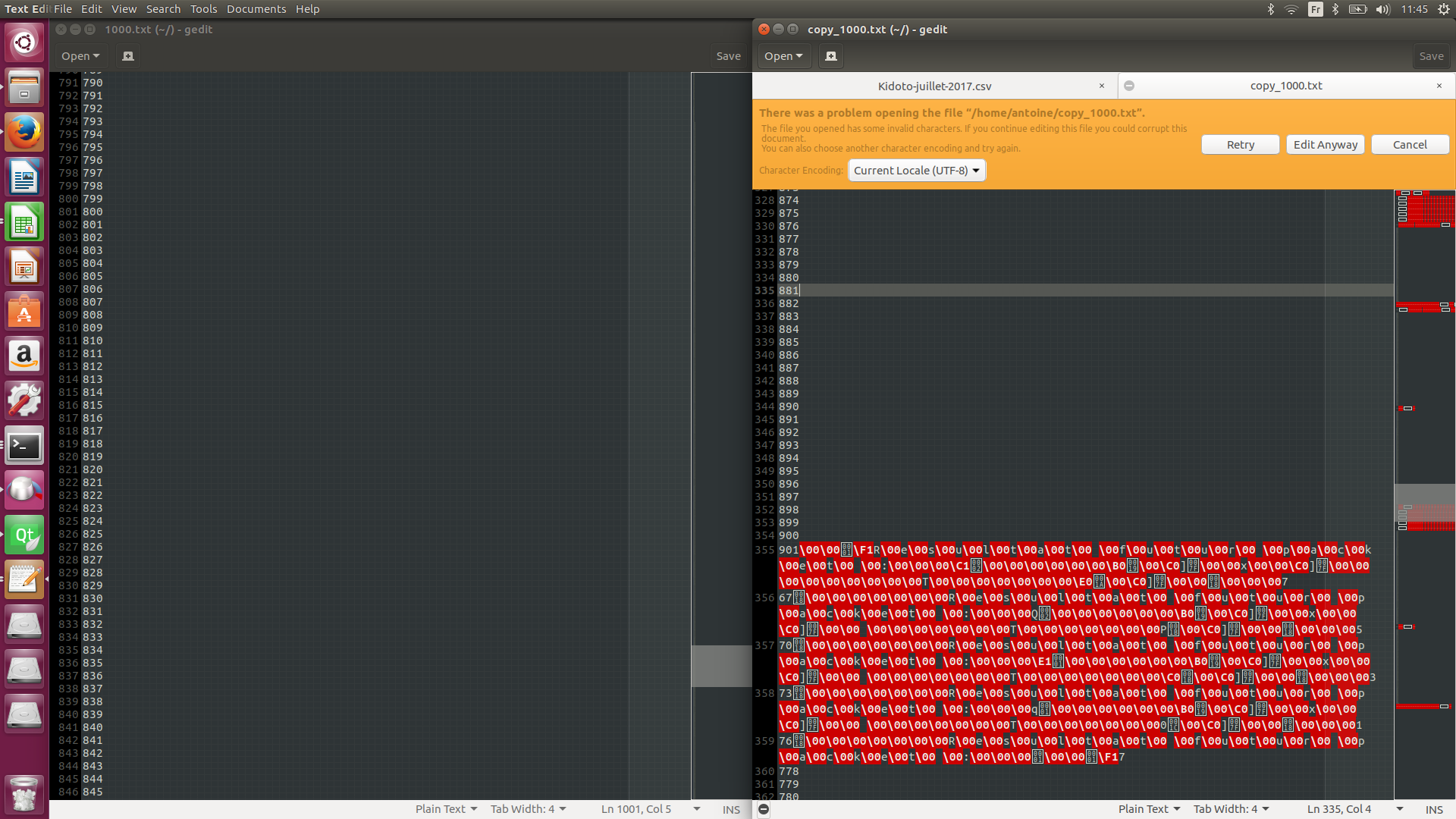Toggle INS mode in the 1000.txt status bar

coord(730,809)
